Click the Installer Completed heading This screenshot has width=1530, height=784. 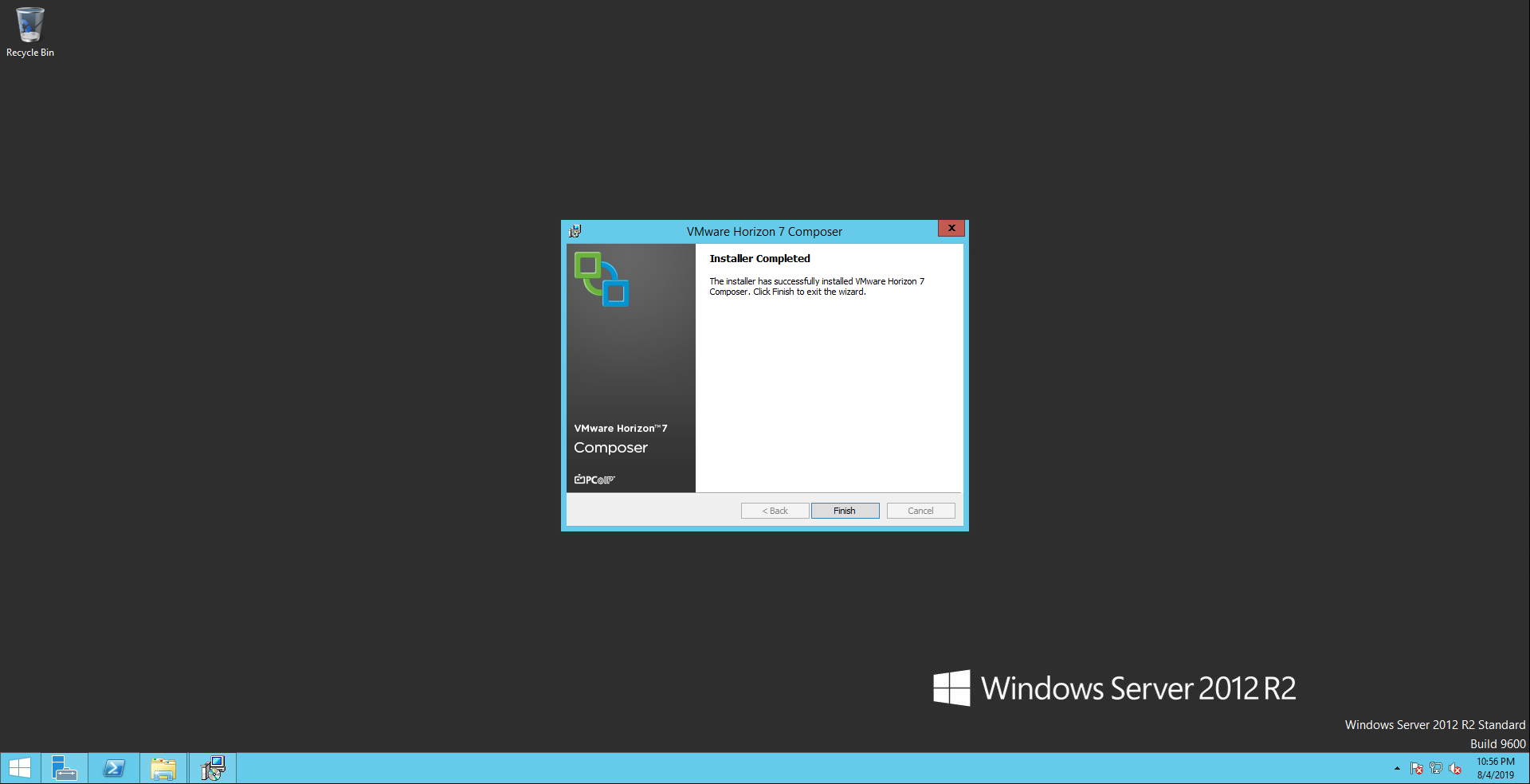[759, 259]
